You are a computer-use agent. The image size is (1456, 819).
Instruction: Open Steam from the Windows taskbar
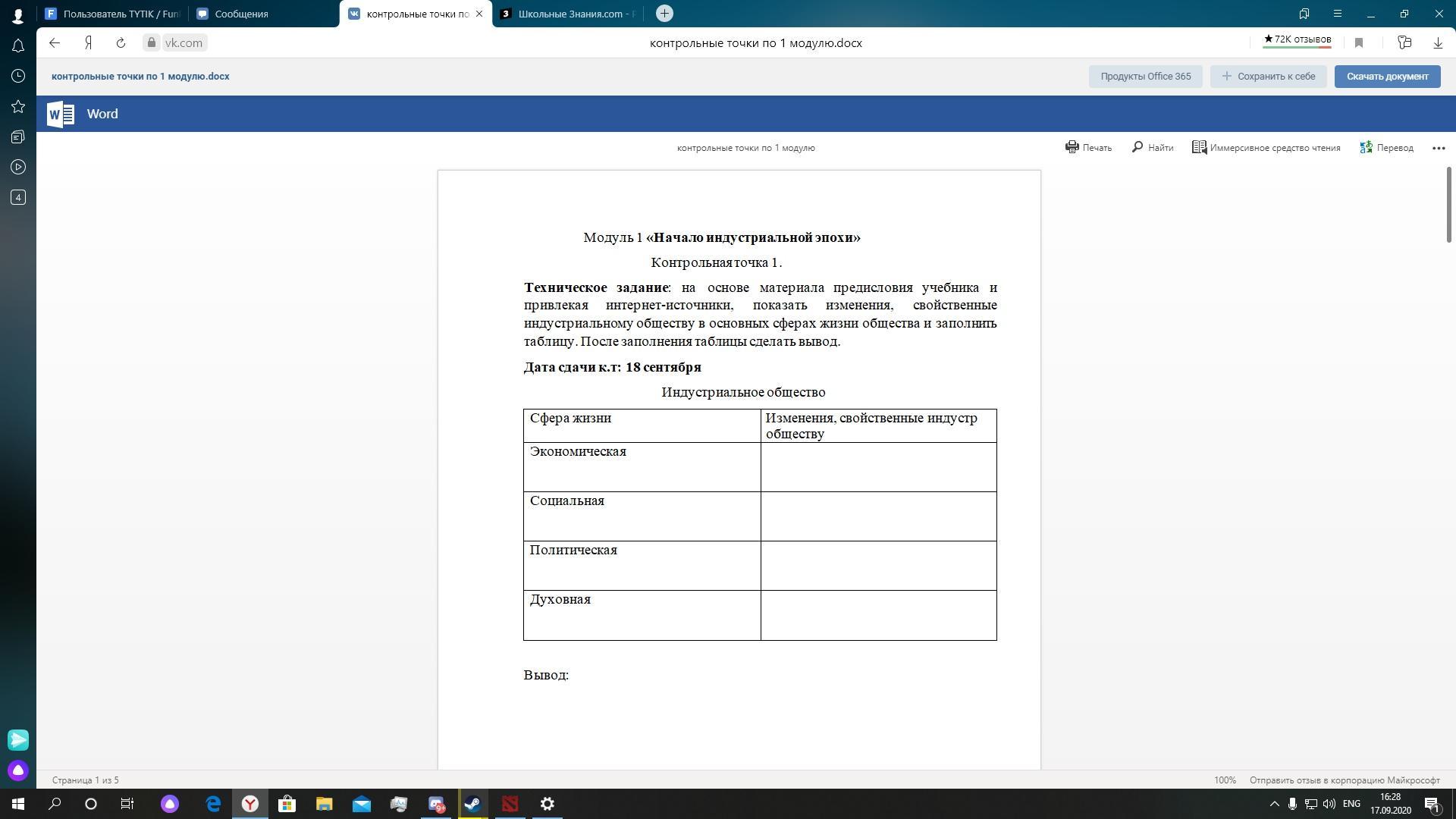[x=473, y=804]
